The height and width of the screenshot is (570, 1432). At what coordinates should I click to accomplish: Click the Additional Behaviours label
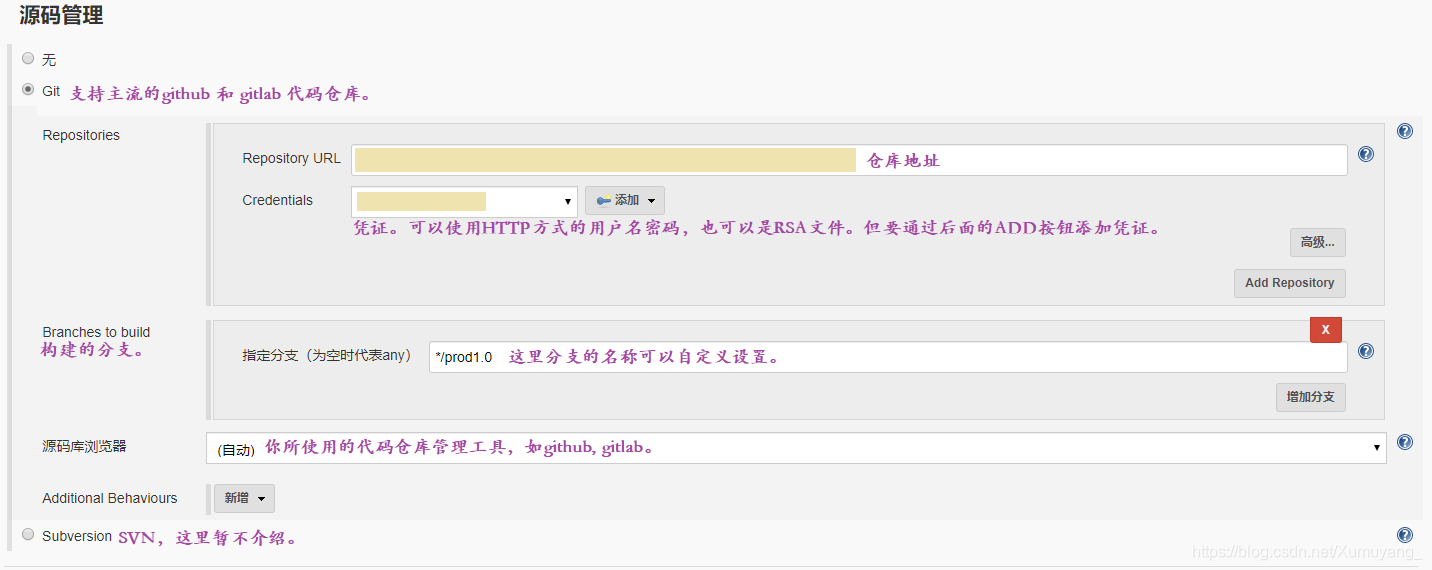[110, 498]
